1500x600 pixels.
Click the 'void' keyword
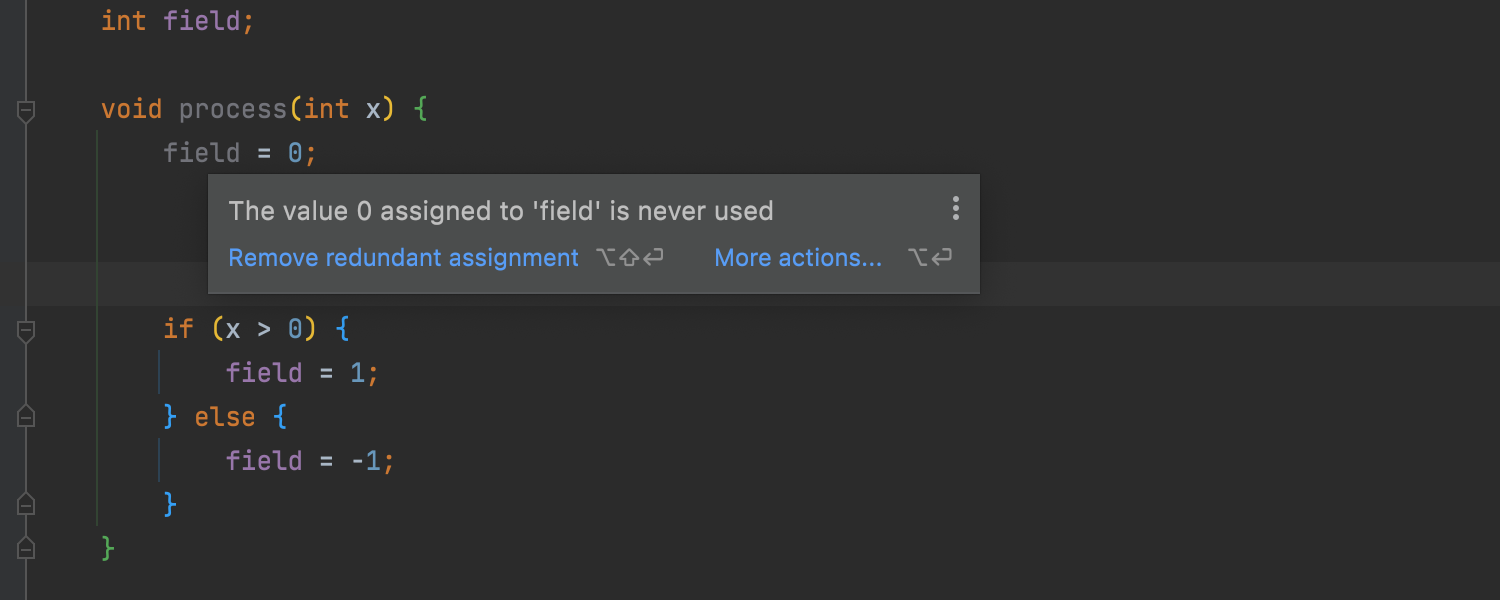(132, 109)
